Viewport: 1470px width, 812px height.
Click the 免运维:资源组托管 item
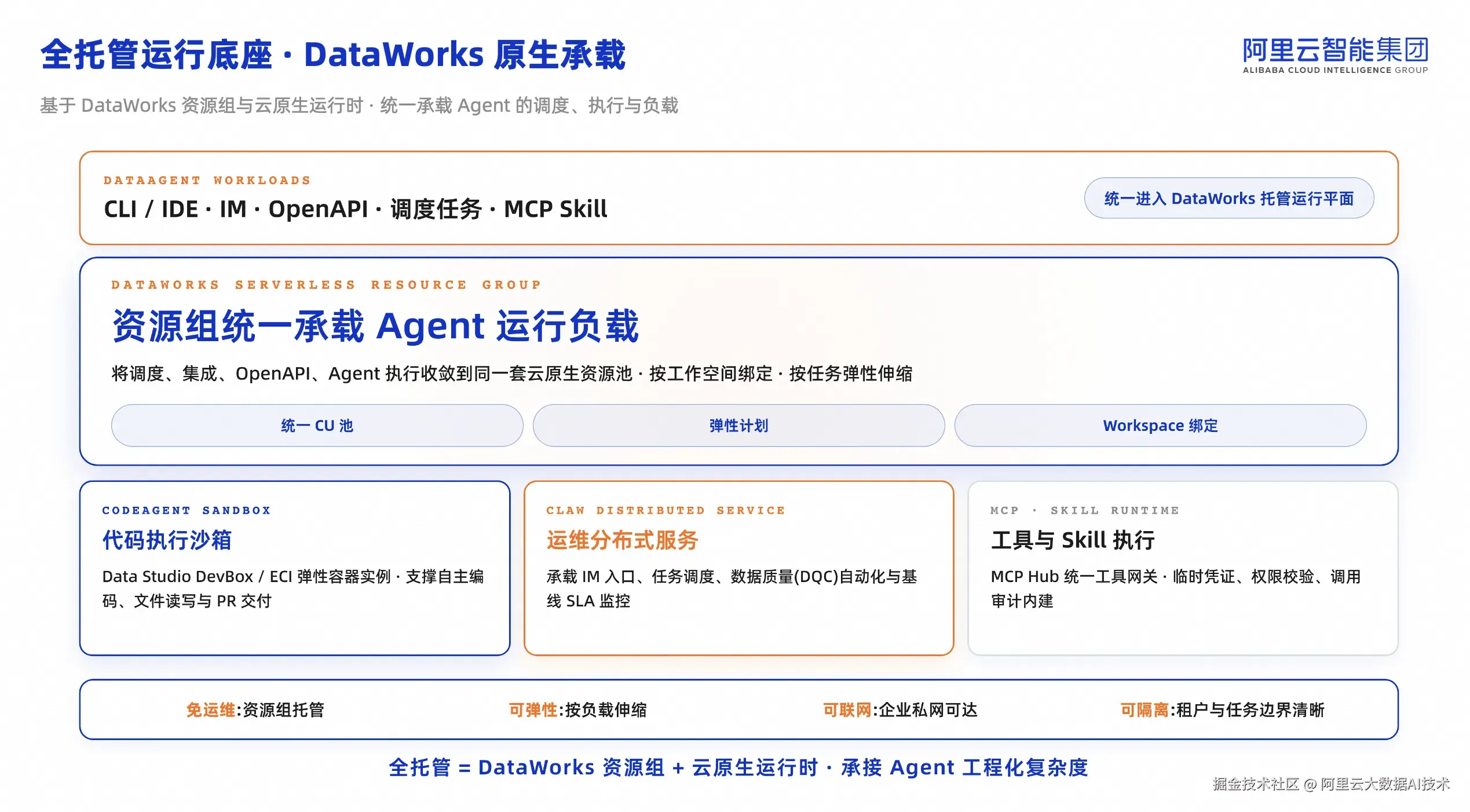[x=255, y=709]
